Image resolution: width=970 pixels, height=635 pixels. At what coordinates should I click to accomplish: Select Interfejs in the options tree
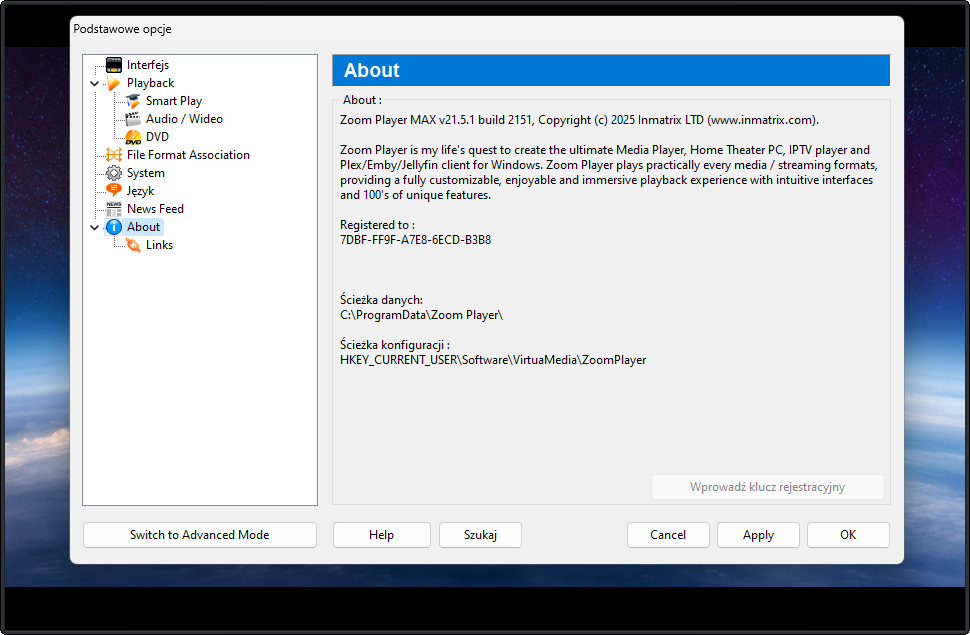pos(148,64)
